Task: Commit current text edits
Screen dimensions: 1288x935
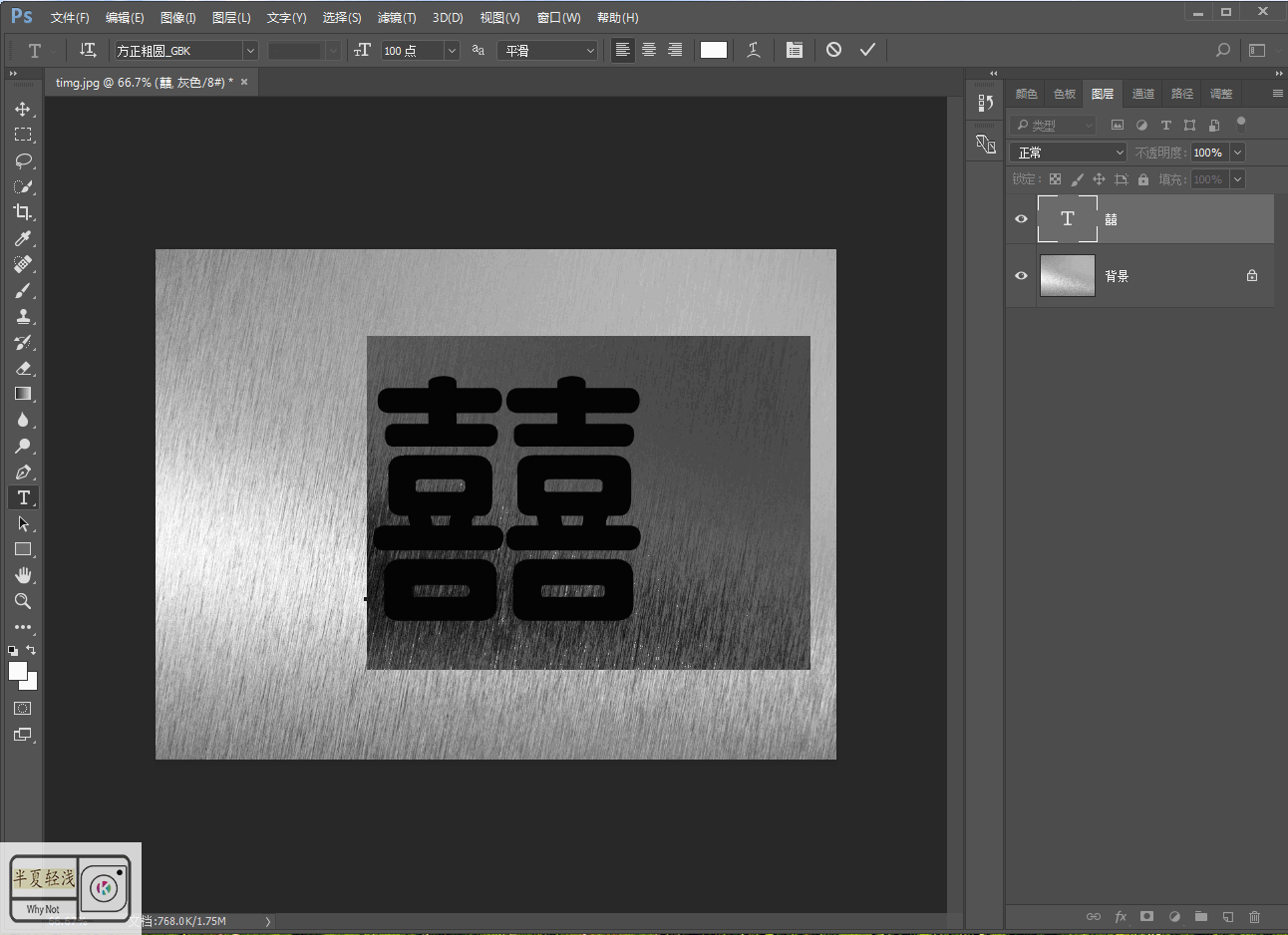Action: 867,50
